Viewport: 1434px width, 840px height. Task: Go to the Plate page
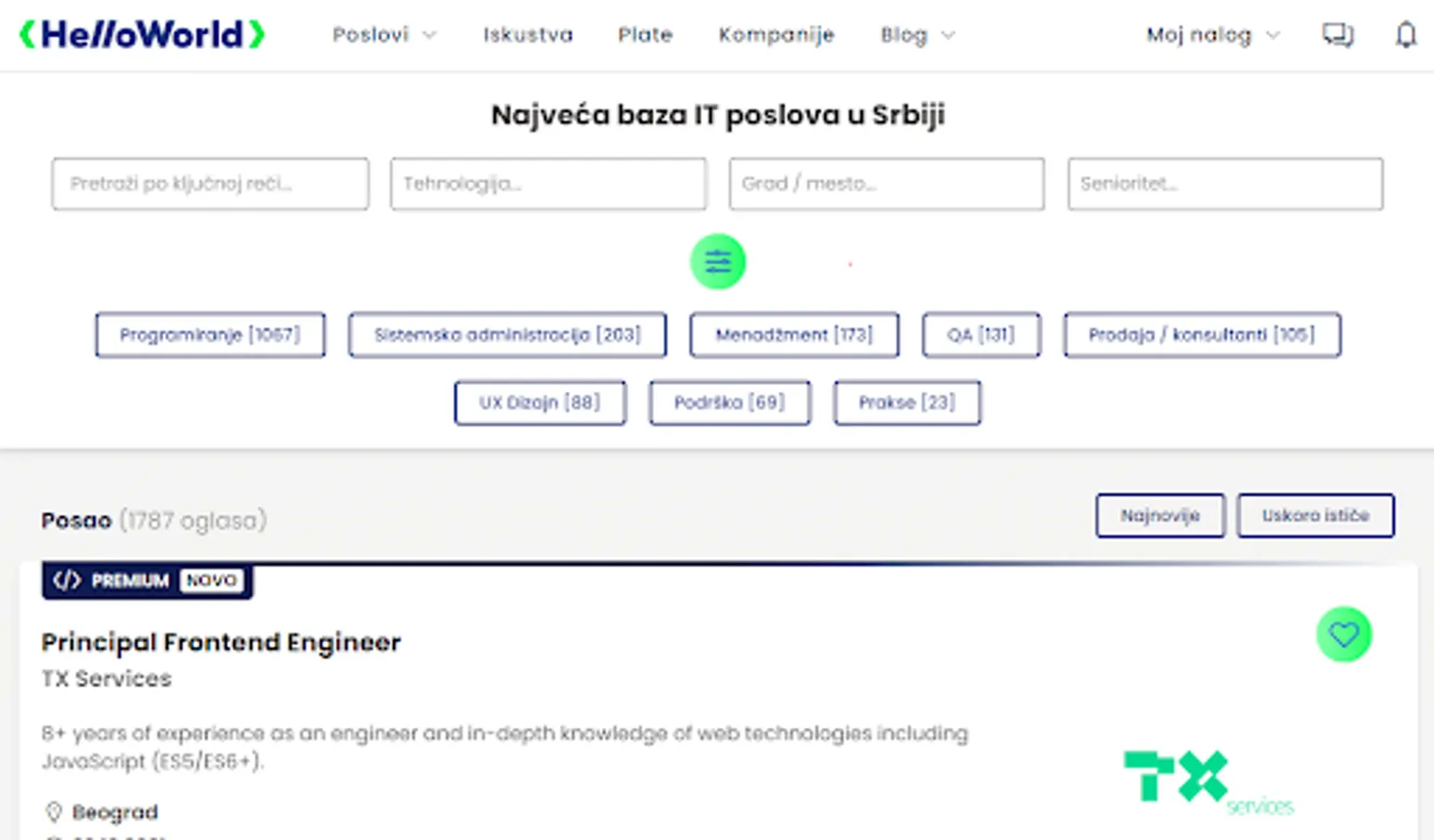point(645,35)
